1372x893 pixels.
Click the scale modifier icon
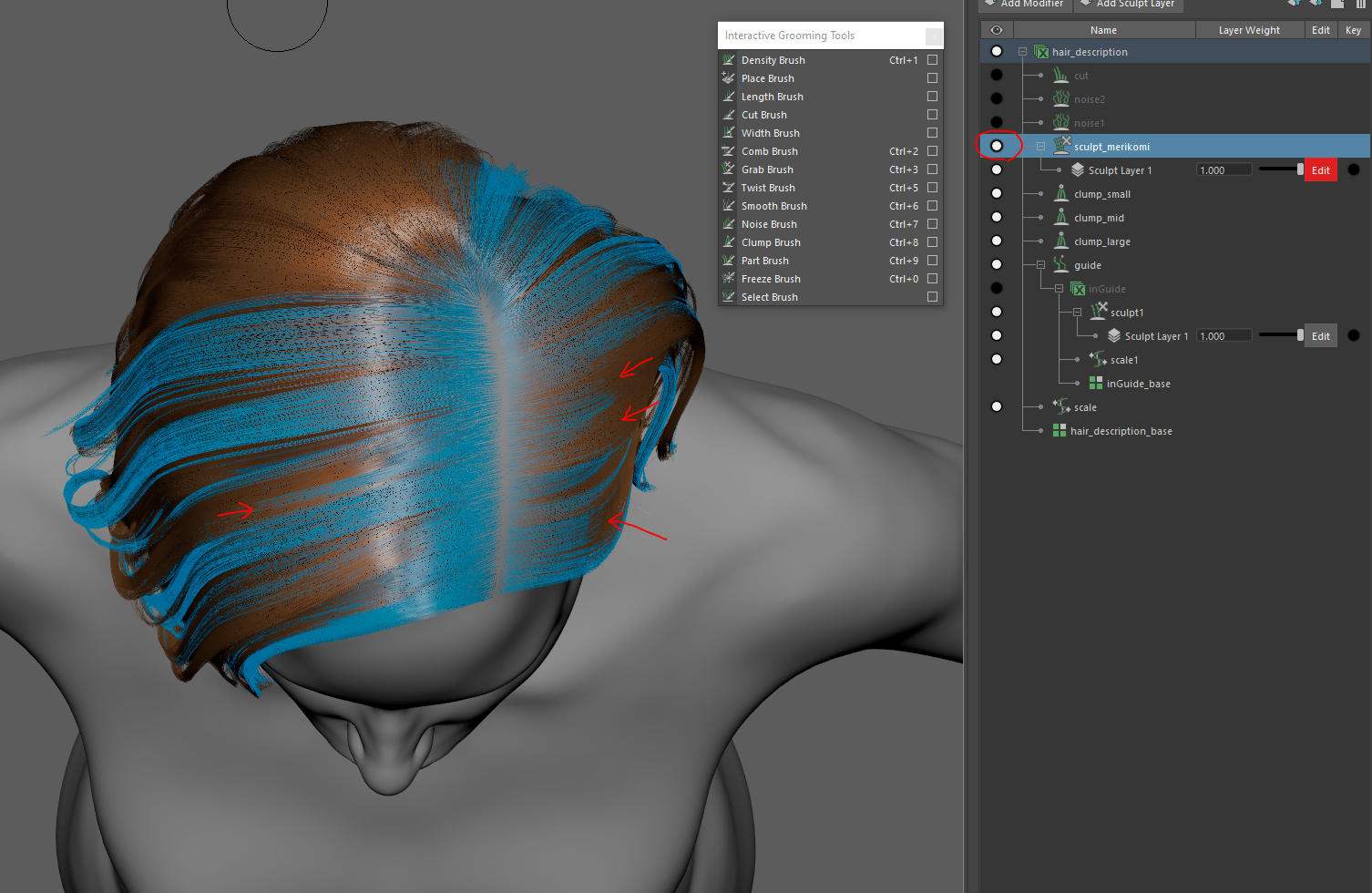[x=1060, y=406]
